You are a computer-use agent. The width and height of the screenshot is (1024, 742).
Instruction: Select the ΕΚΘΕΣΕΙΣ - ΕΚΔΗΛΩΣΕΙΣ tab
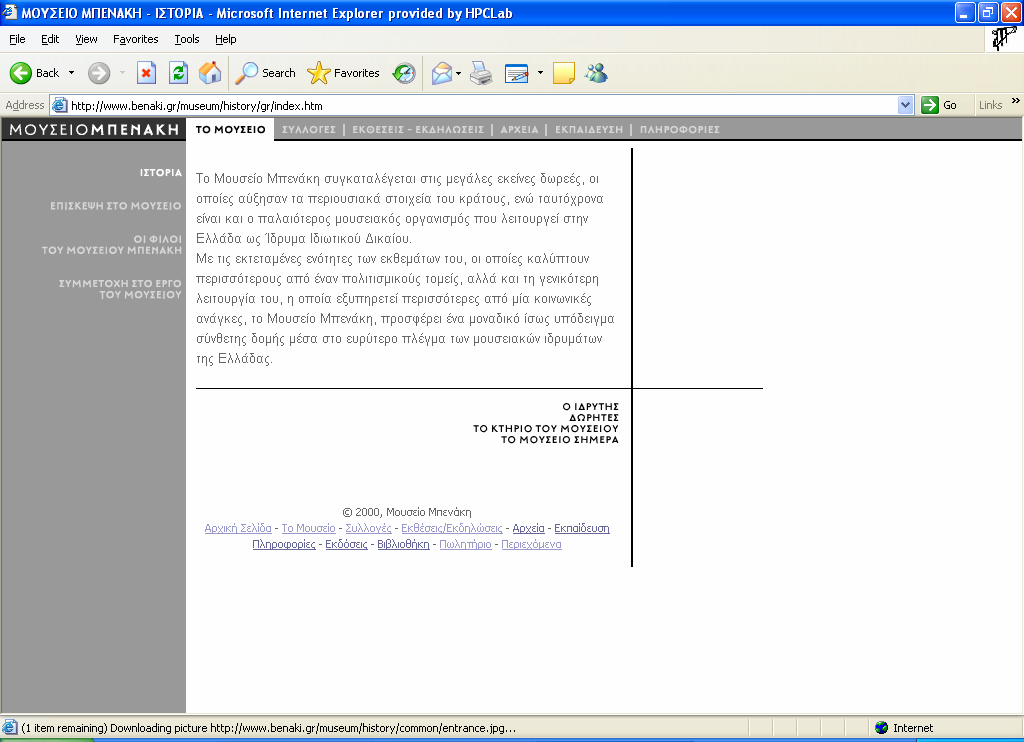[x=418, y=129]
